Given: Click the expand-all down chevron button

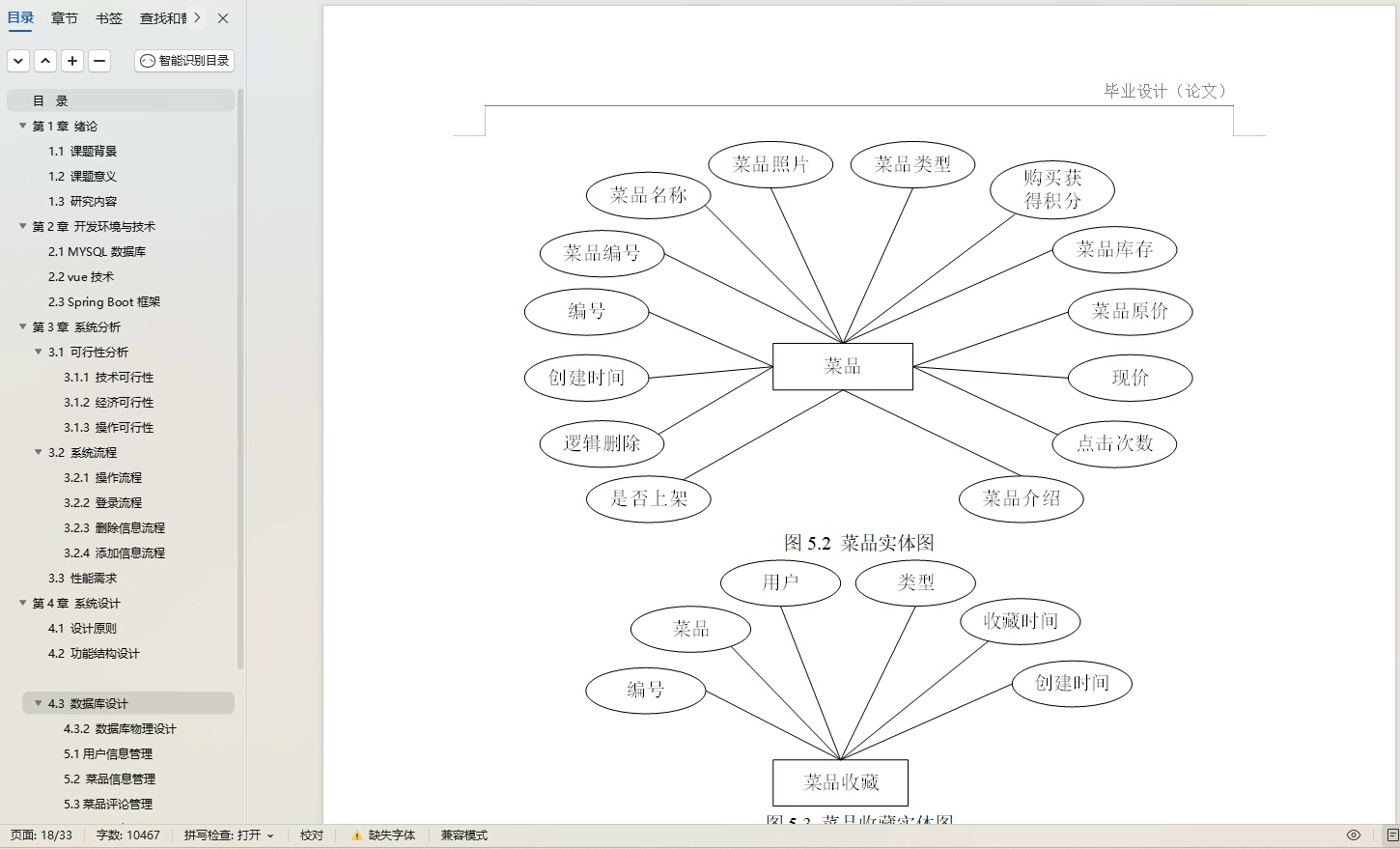Looking at the screenshot, I should click(x=18, y=61).
